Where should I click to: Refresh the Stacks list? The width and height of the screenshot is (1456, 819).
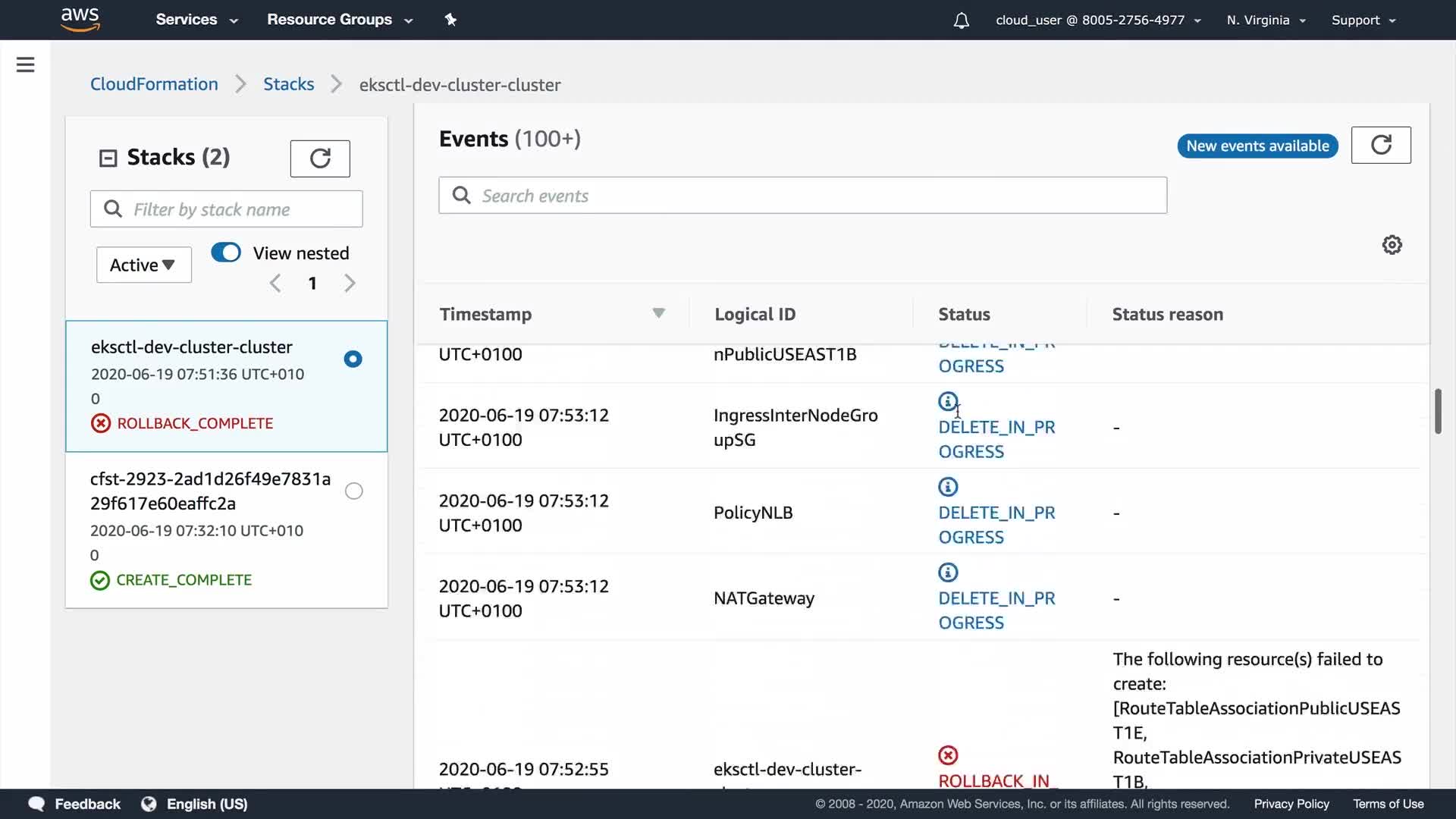pyautogui.click(x=319, y=158)
